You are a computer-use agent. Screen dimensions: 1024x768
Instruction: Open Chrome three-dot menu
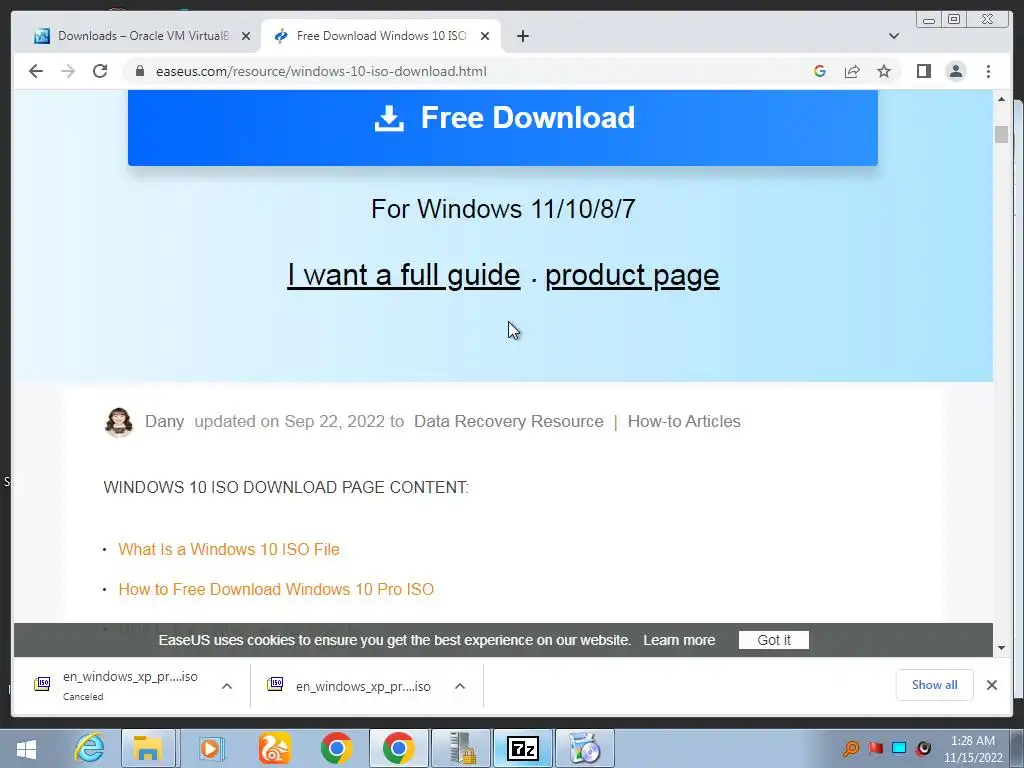(x=988, y=71)
